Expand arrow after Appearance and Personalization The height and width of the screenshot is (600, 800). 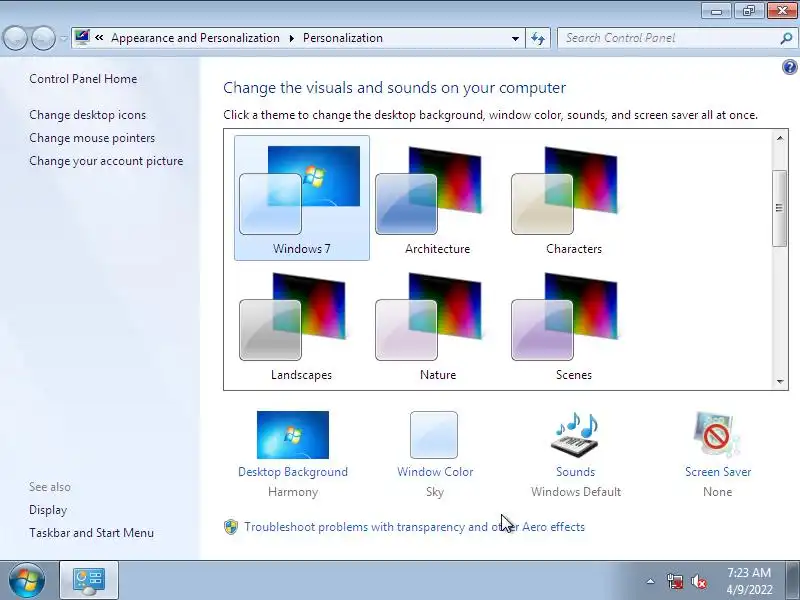291,38
